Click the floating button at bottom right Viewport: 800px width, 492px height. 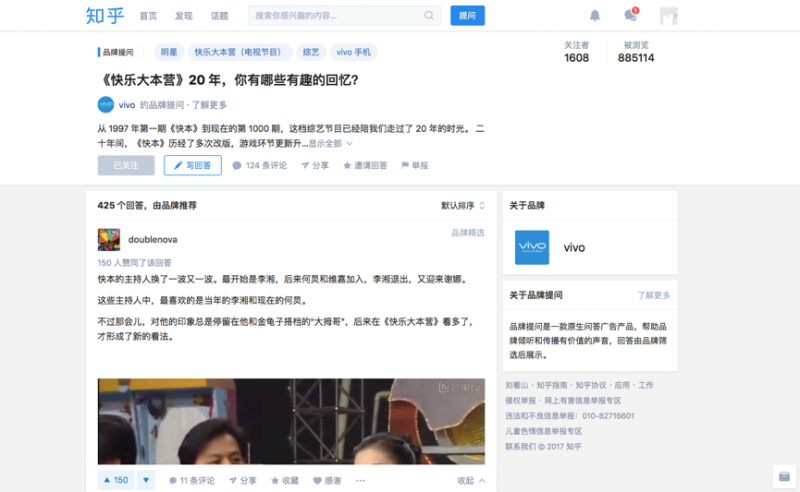click(784, 477)
